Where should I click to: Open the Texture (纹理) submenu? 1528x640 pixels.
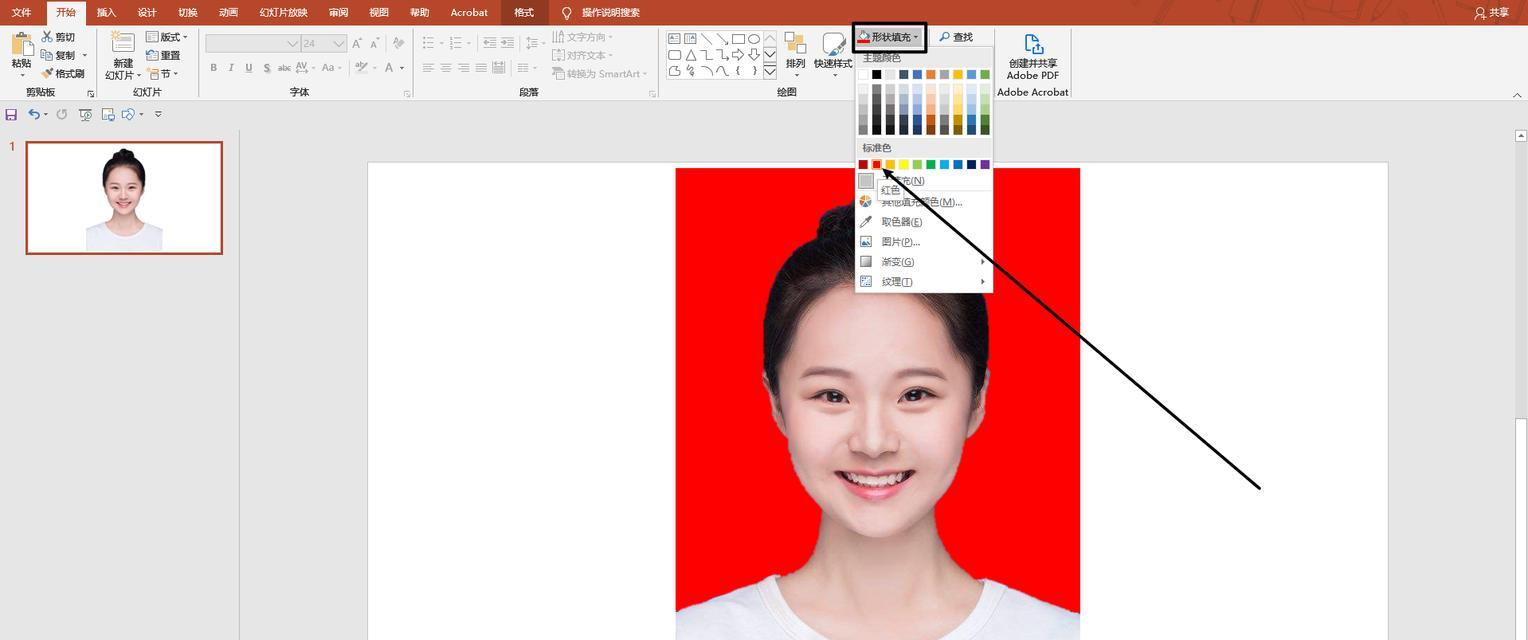tap(923, 282)
